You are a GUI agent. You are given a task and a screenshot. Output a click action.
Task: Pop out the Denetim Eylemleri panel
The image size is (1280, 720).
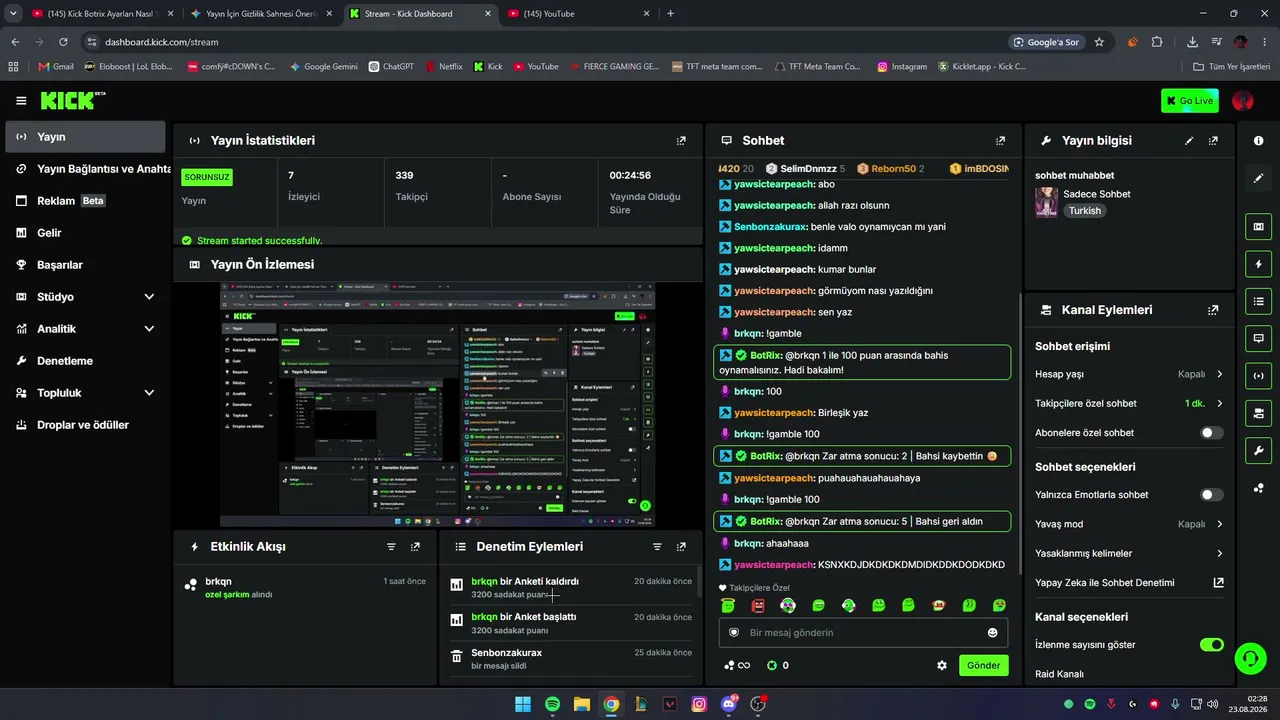tap(681, 547)
